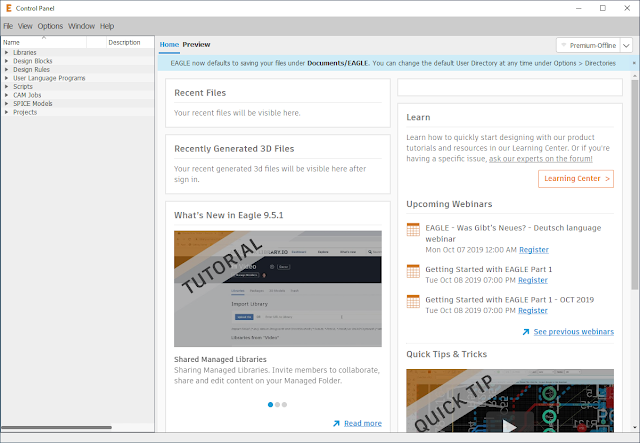Select CAM Jobs item in the tree
Viewport: 640px width, 443px height.
point(27,95)
